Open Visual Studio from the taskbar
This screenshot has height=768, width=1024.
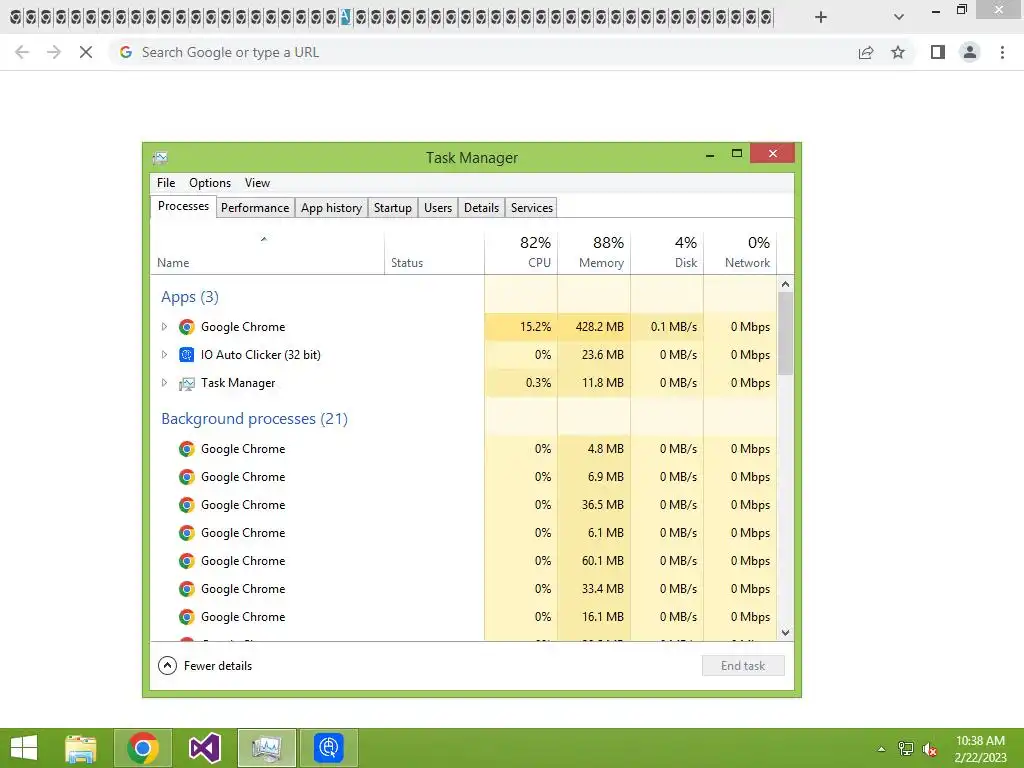(204, 748)
